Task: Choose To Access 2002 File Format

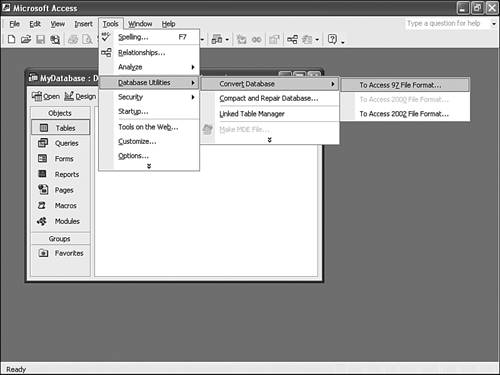Action: 405,114
